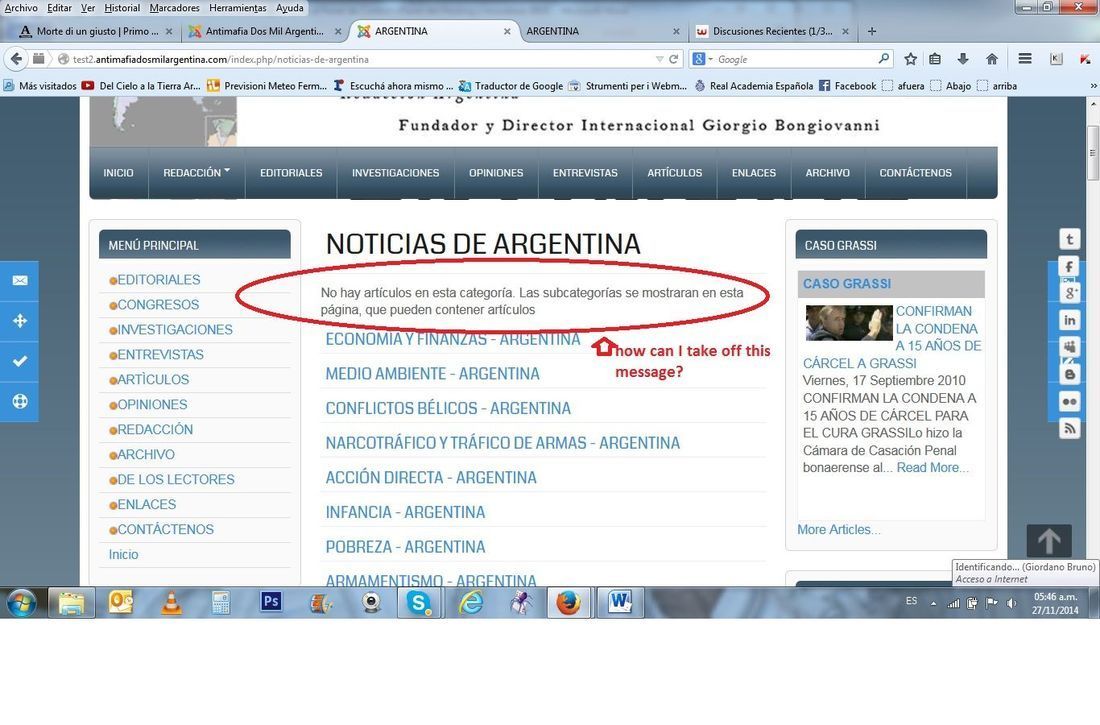Click the Google search input field
This screenshot has width=1100, height=725.
(796, 59)
